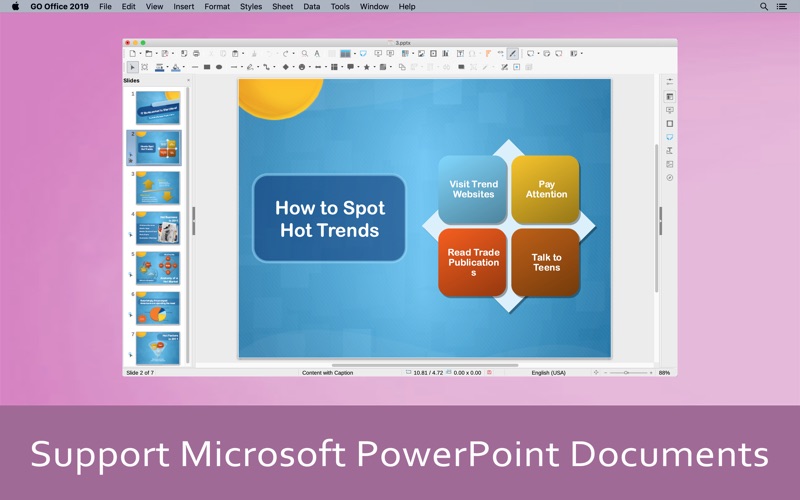Image resolution: width=800 pixels, height=500 pixels.
Task: Select slide 4 thumbnail
Action: [158, 228]
